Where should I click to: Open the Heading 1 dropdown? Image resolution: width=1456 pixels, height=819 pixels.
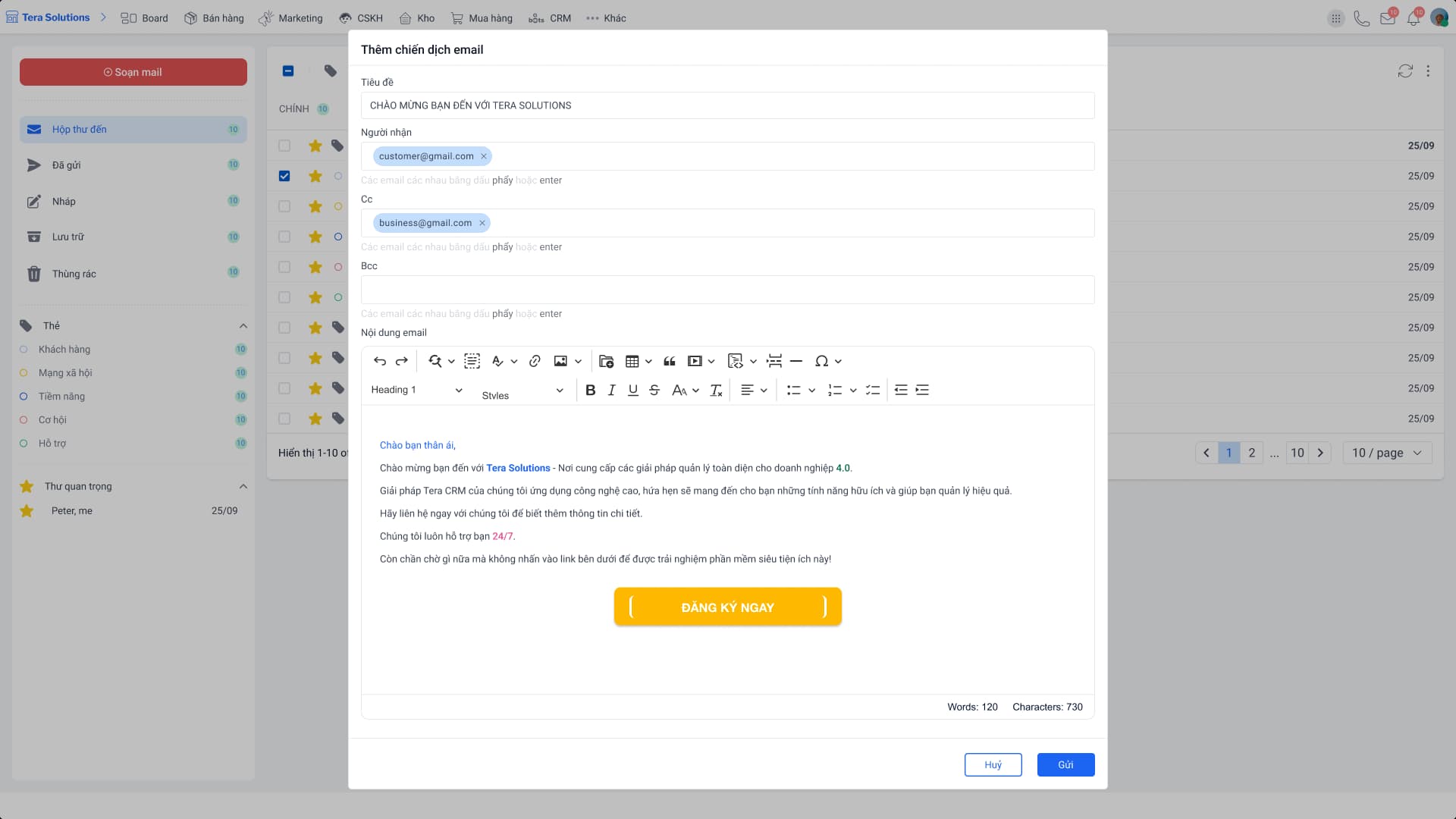(416, 390)
